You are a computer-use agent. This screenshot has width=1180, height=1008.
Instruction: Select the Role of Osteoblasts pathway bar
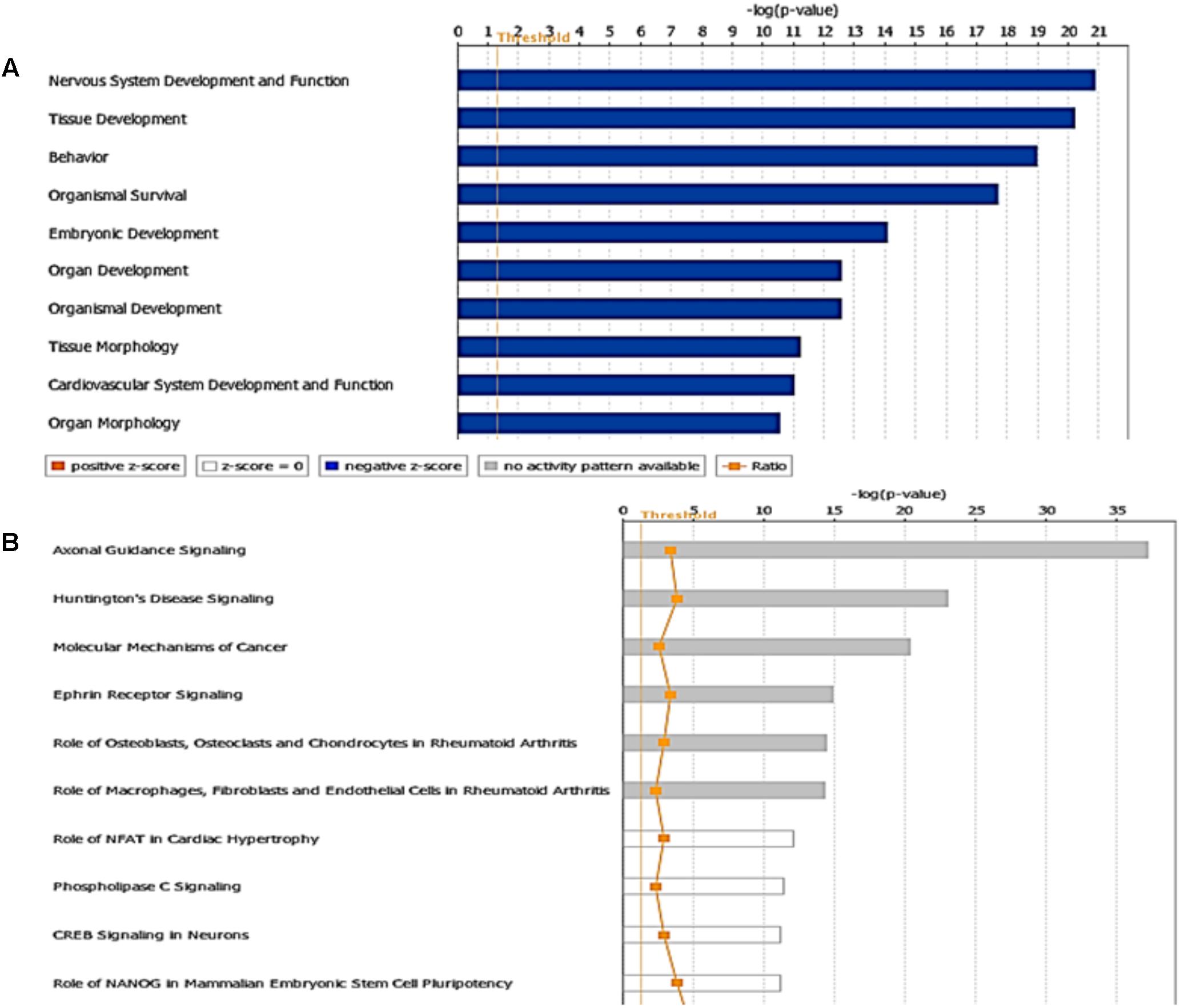pos(725,742)
